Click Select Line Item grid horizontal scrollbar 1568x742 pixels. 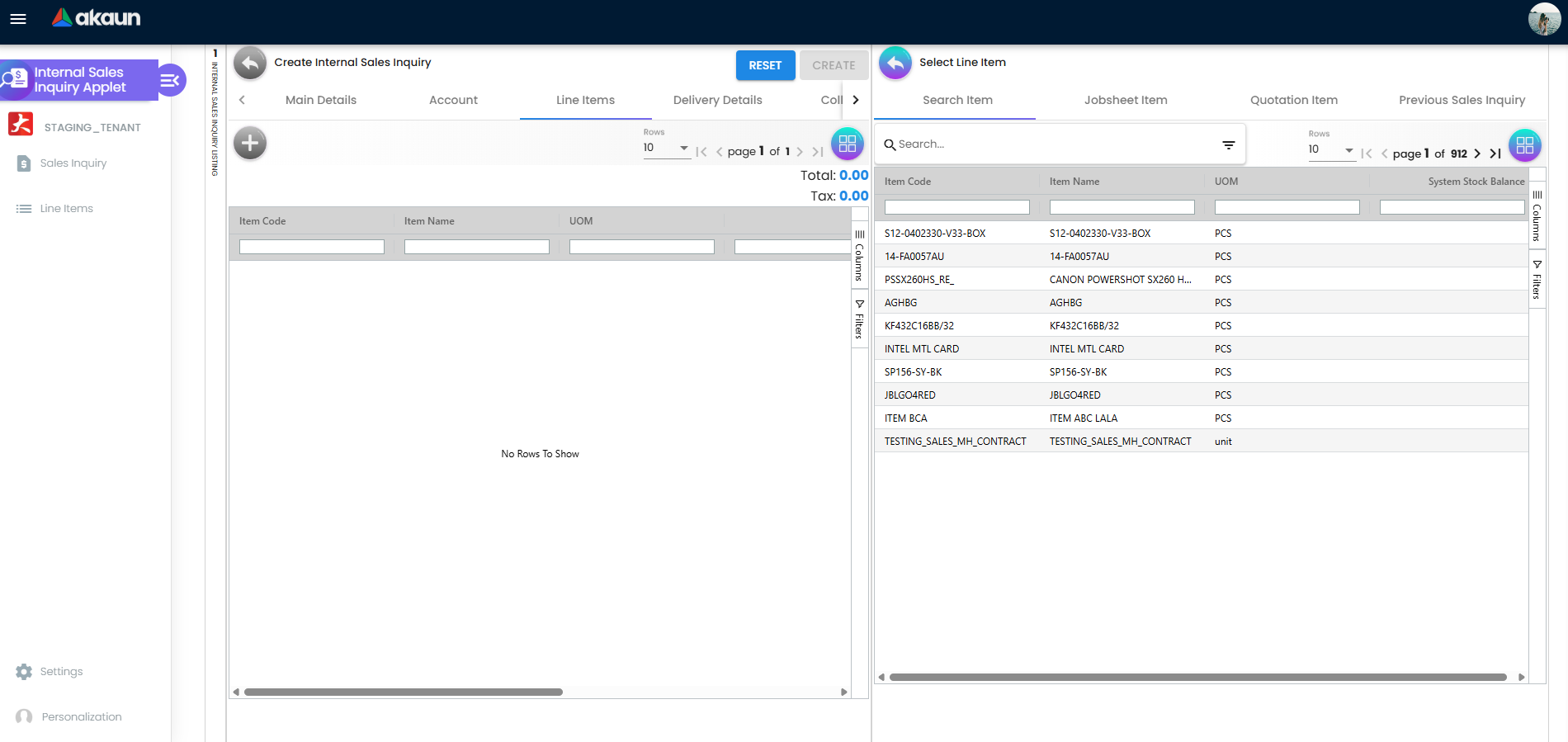click(1197, 678)
